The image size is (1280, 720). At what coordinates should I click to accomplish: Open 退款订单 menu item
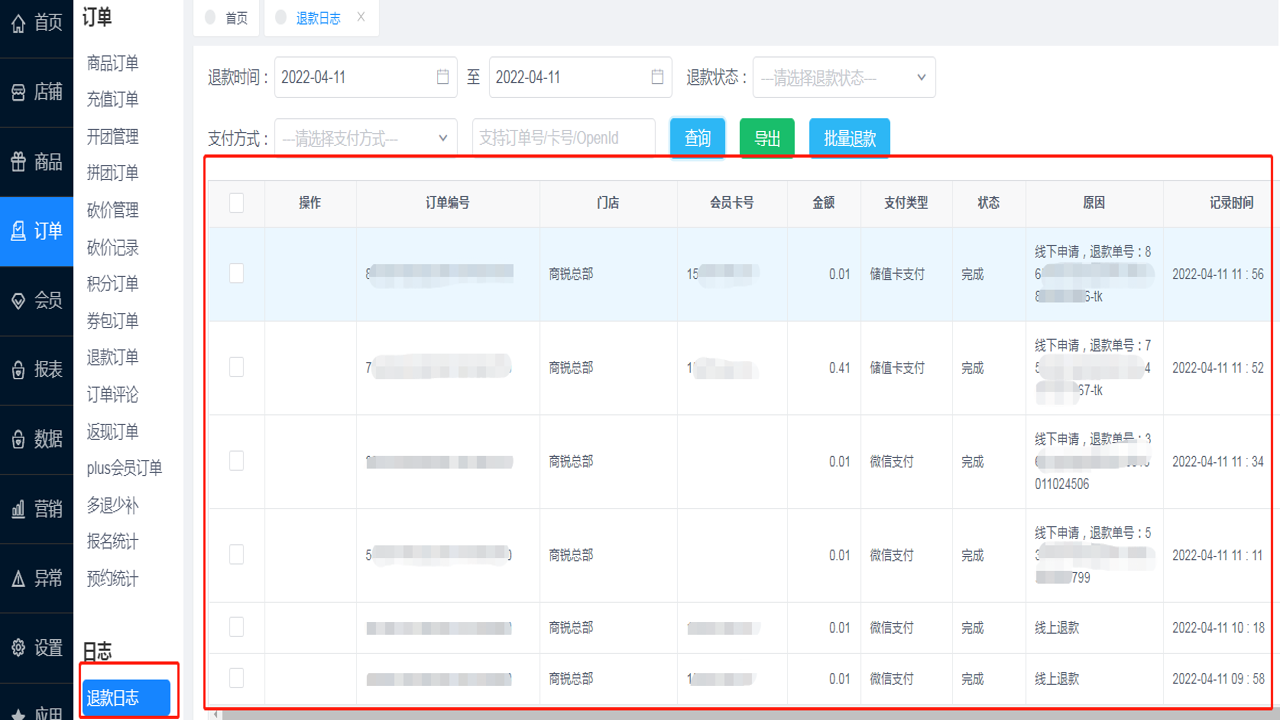click(x=113, y=357)
